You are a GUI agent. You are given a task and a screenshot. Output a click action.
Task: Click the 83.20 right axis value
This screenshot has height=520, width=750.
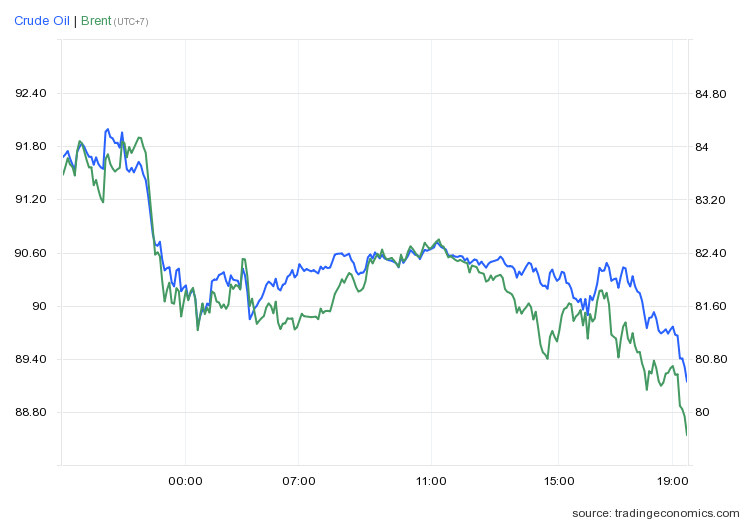pyautogui.click(x=710, y=200)
